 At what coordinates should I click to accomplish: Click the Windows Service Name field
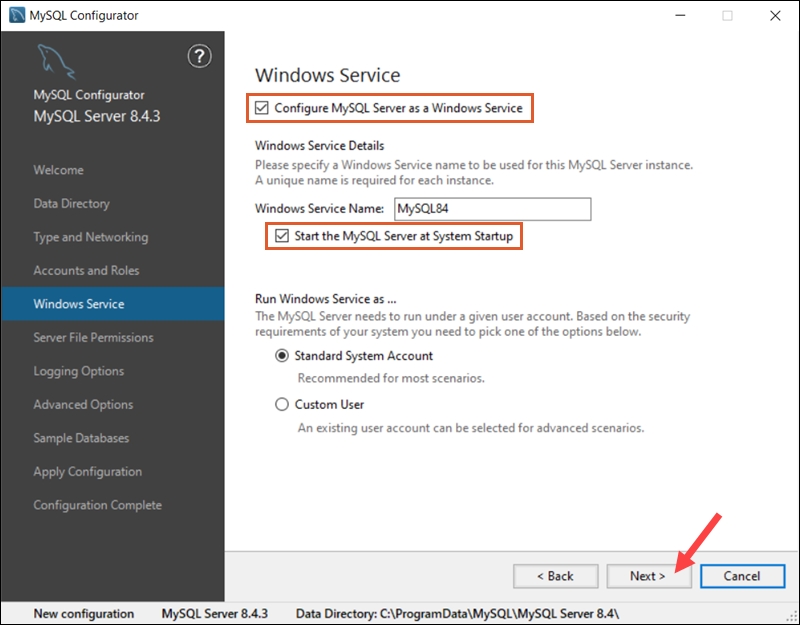493,208
